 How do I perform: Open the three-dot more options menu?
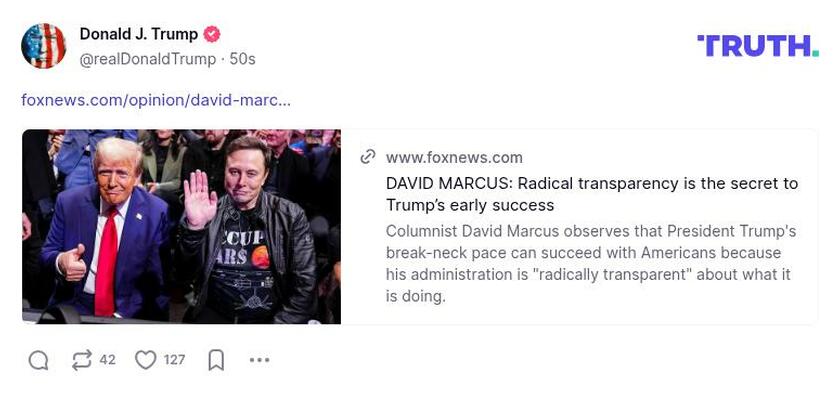(x=260, y=360)
